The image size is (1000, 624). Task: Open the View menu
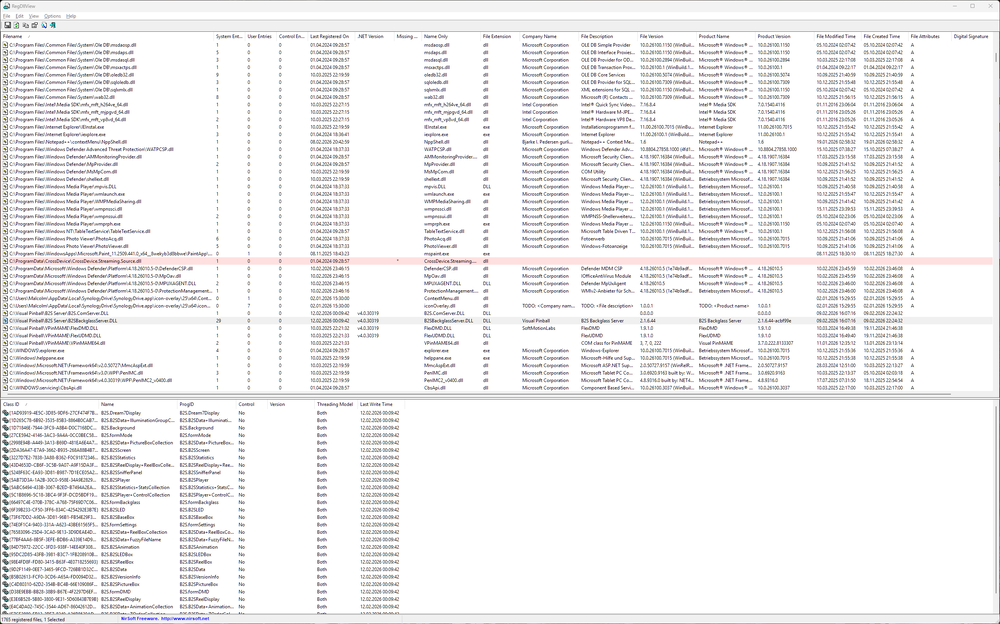click(x=34, y=16)
